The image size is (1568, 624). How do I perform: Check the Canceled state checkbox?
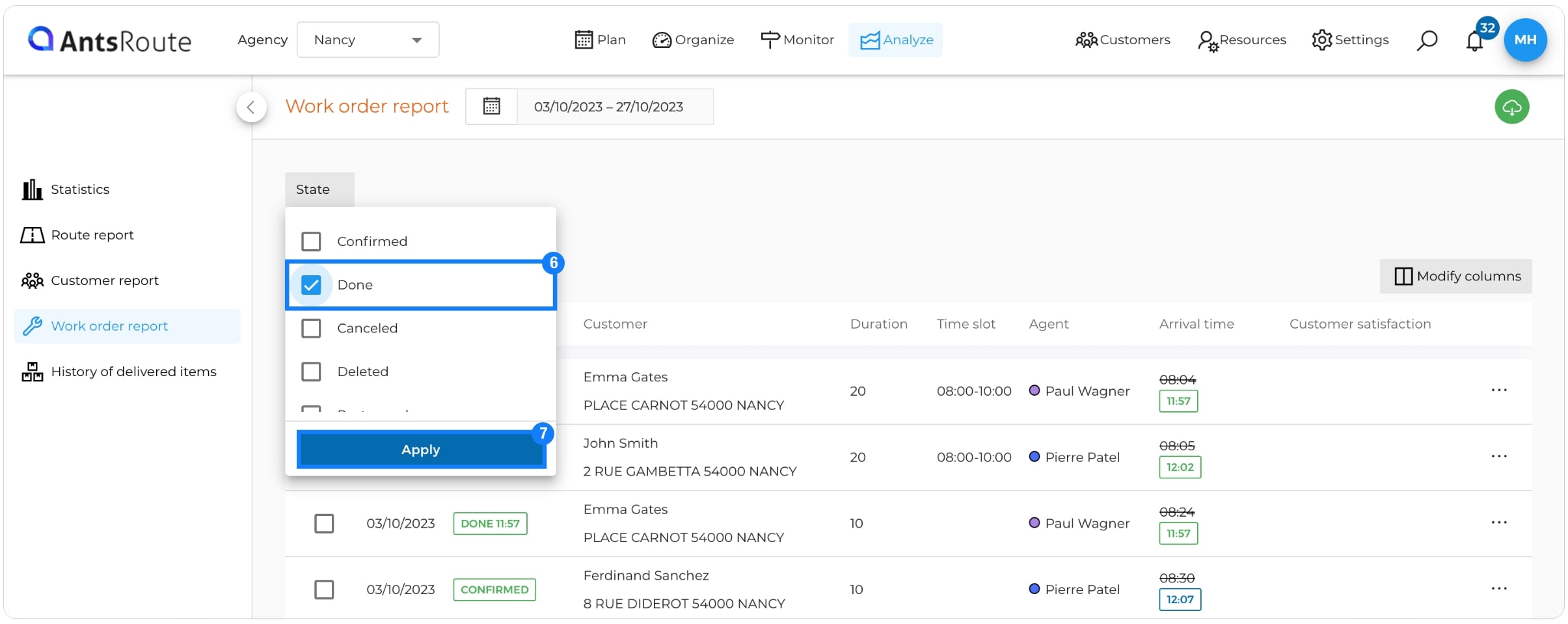tap(311, 328)
